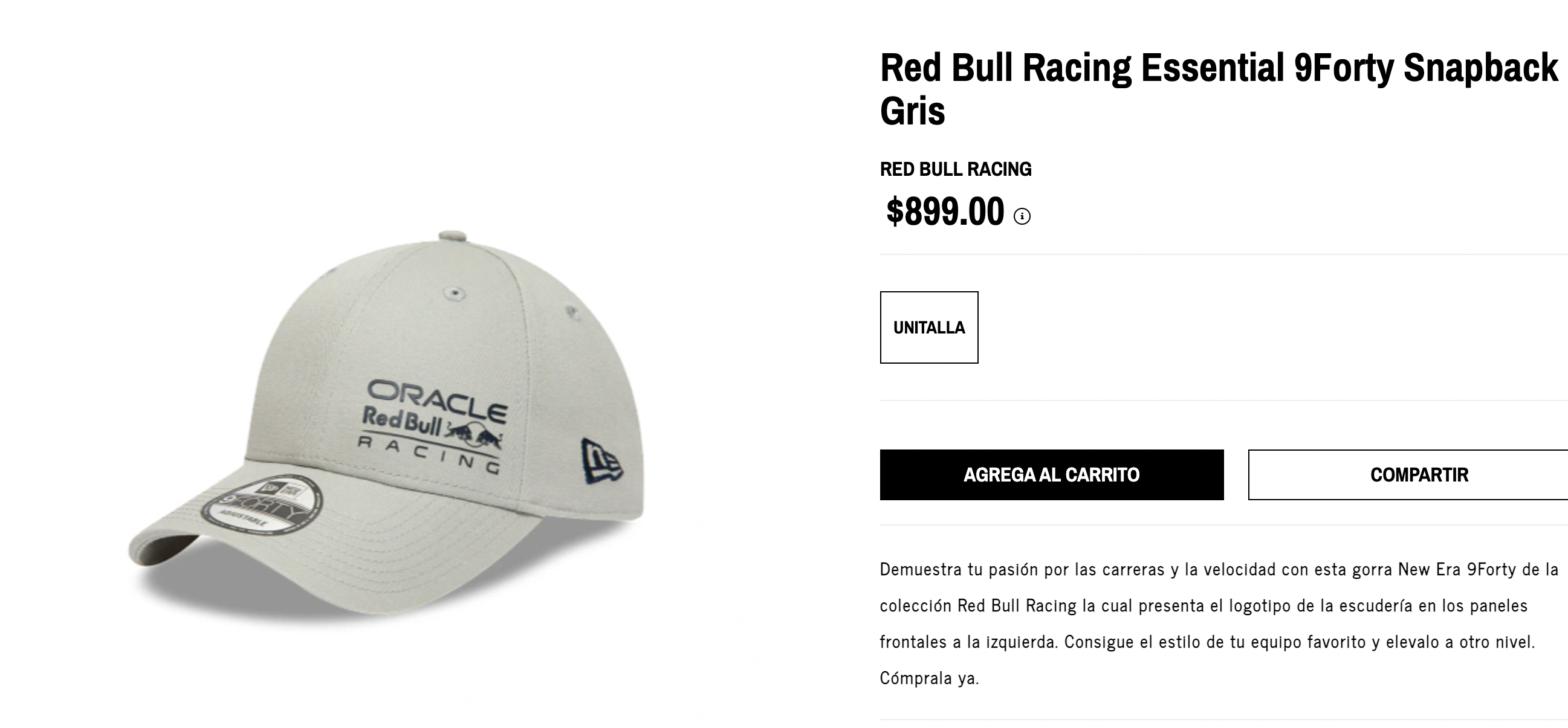This screenshot has height=728, width=1568.
Task: Click the Red Bull text on the cap logo
Action: 401,420
